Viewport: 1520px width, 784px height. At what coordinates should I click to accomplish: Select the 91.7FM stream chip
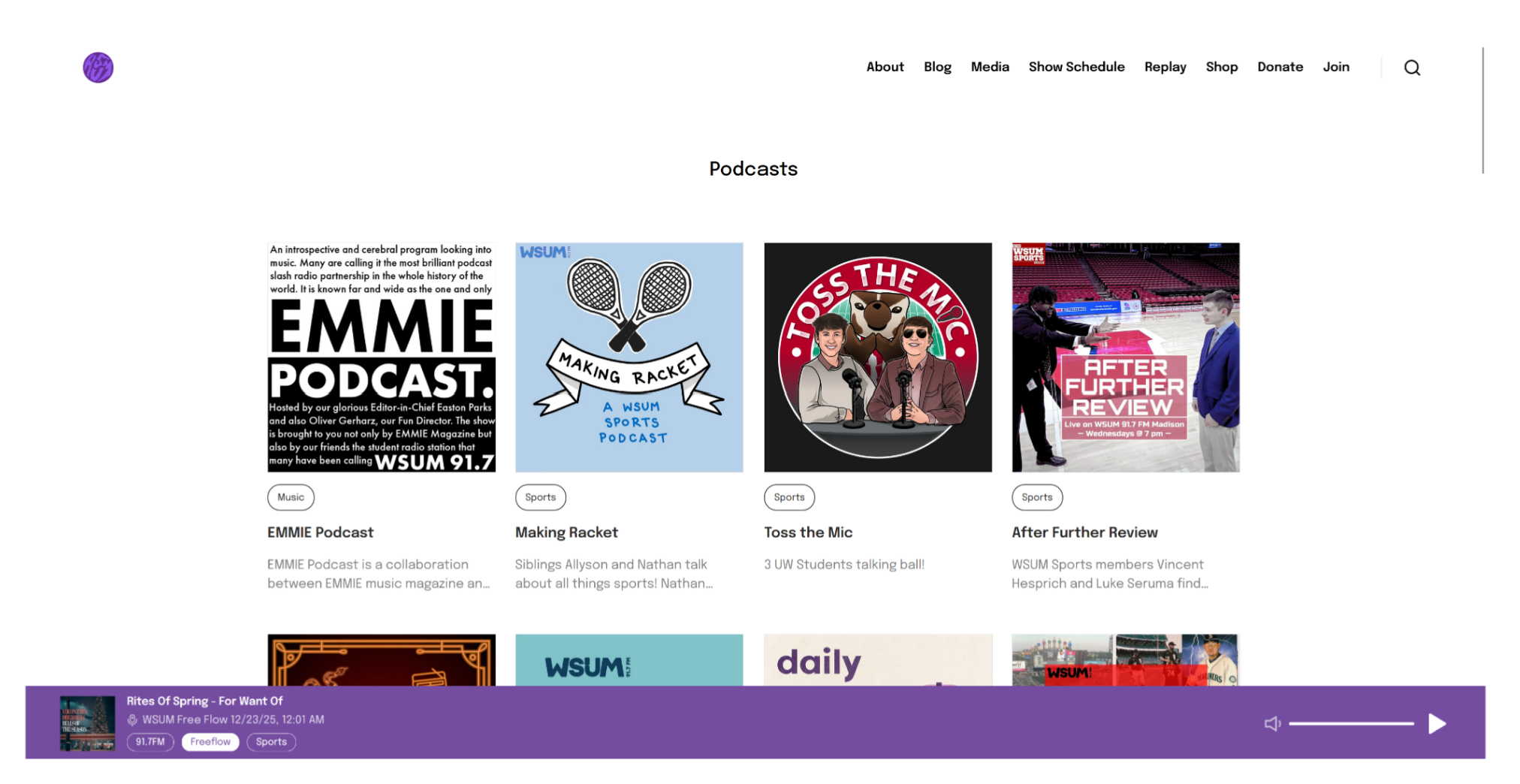150,742
